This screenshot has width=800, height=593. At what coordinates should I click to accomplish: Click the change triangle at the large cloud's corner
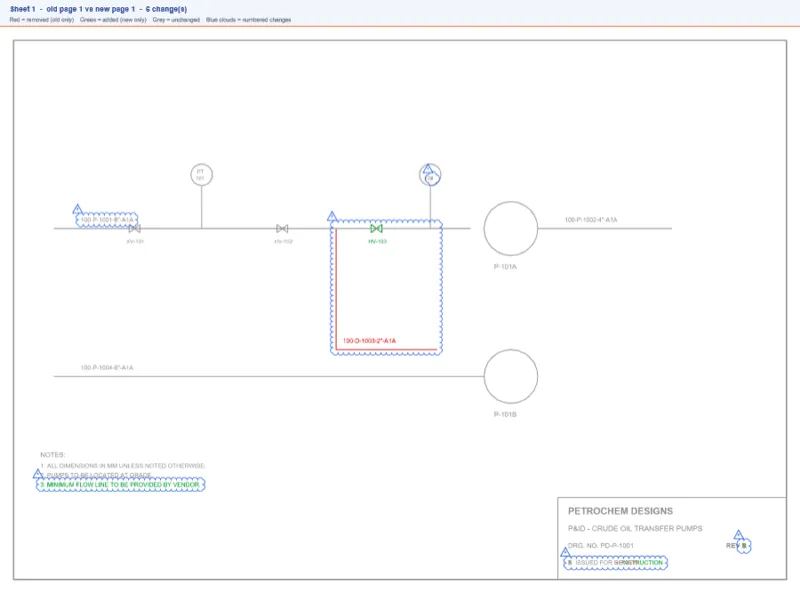(332, 216)
